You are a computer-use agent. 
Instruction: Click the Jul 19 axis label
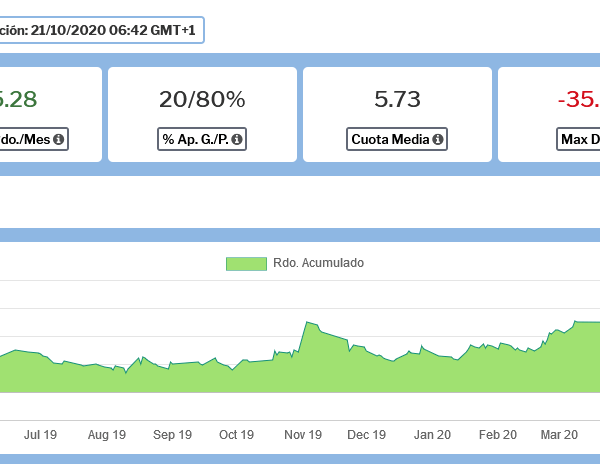(x=40, y=435)
